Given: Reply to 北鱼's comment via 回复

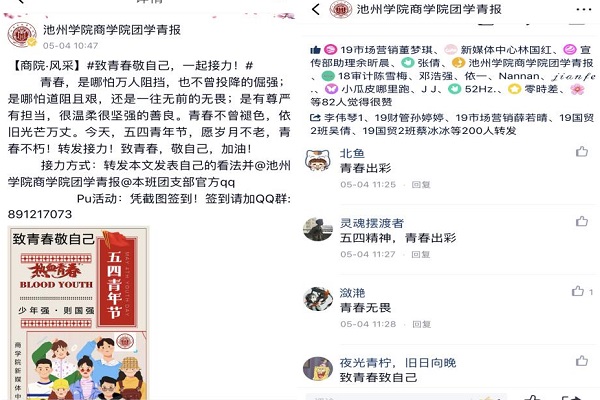Looking at the screenshot, I should click(421, 184).
